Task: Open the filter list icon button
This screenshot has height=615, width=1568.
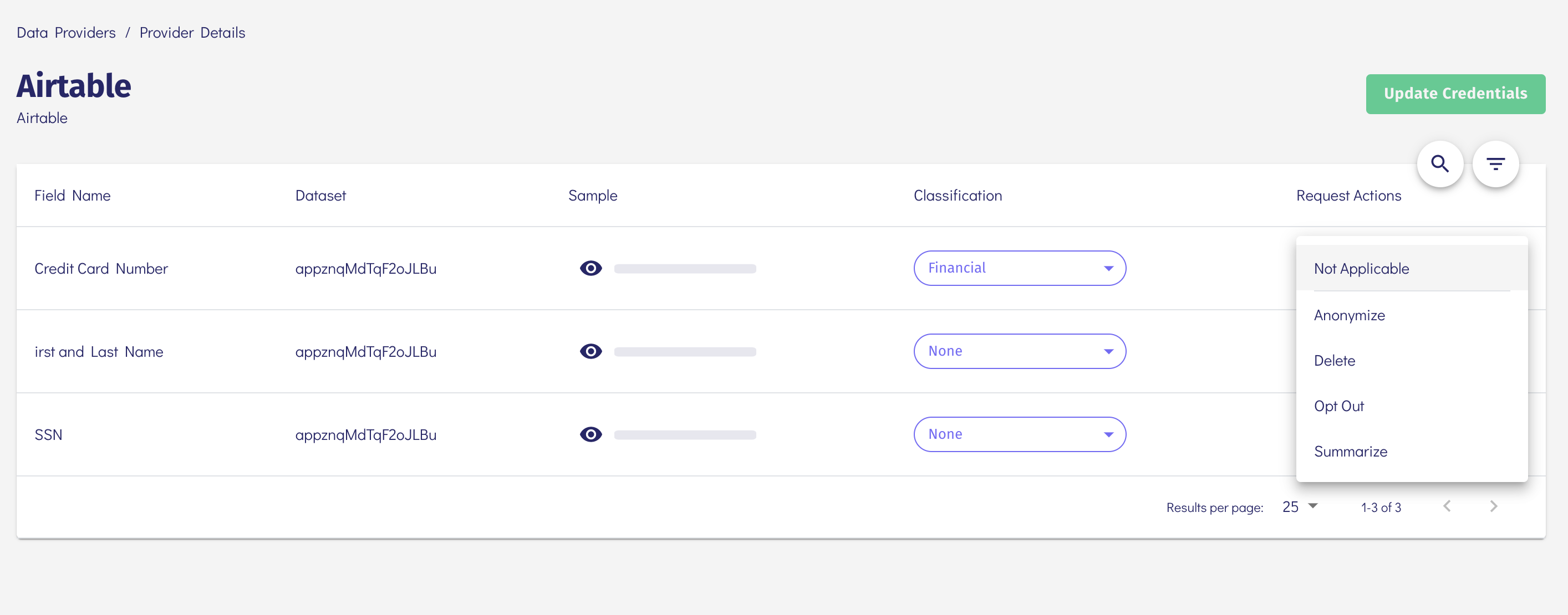Action: coord(1495,163)
